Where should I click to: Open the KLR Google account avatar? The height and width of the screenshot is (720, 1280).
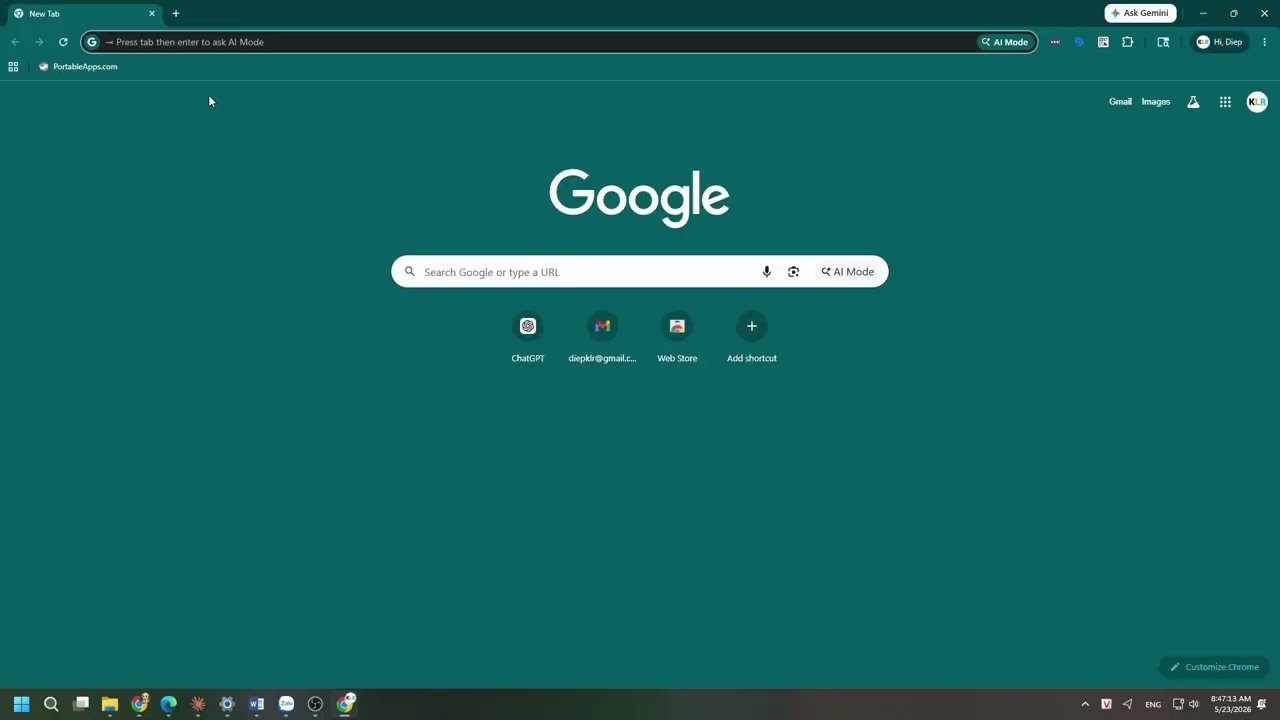[x=1257, y=102]
